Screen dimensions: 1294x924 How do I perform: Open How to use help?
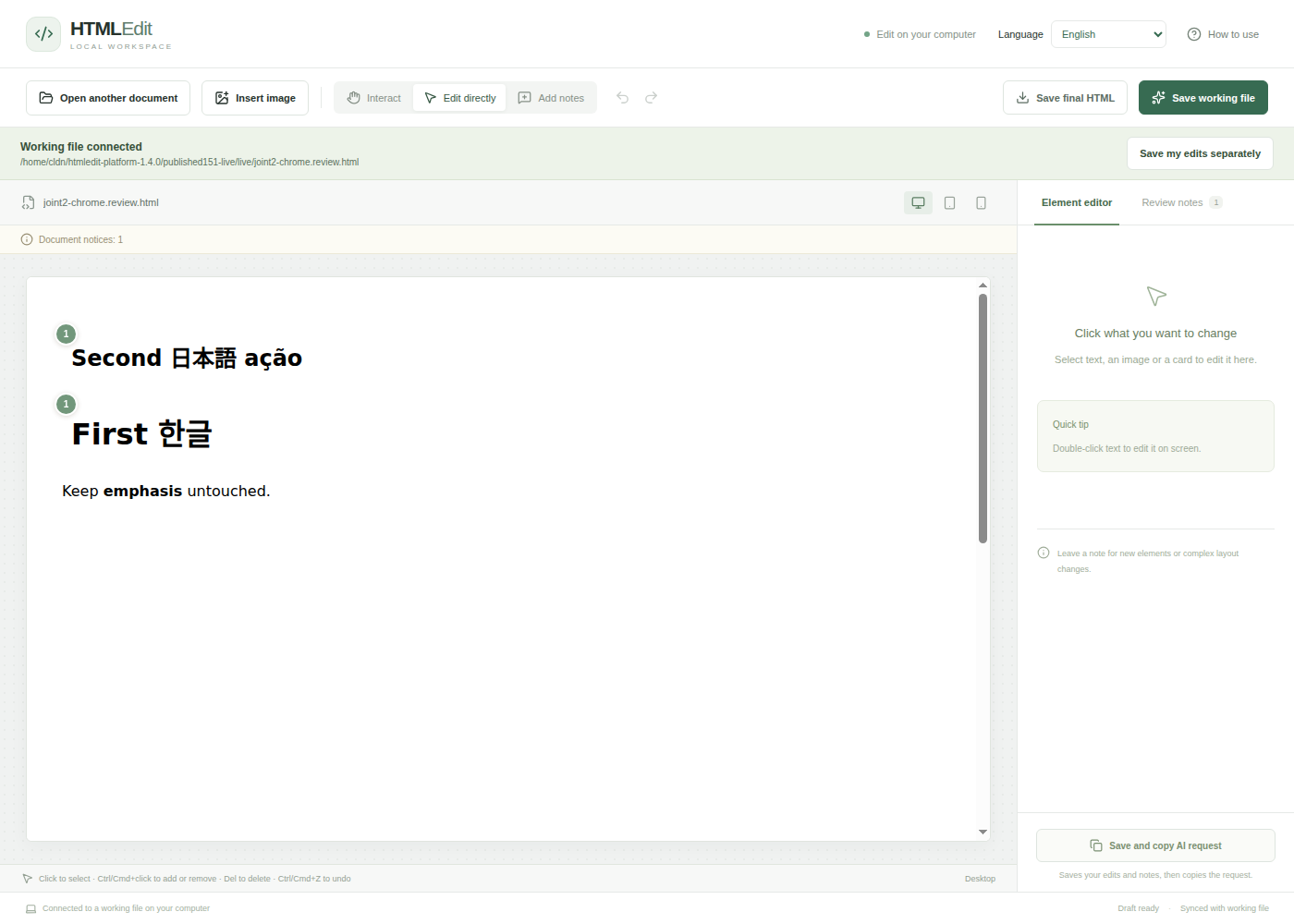coord(1222,34)
